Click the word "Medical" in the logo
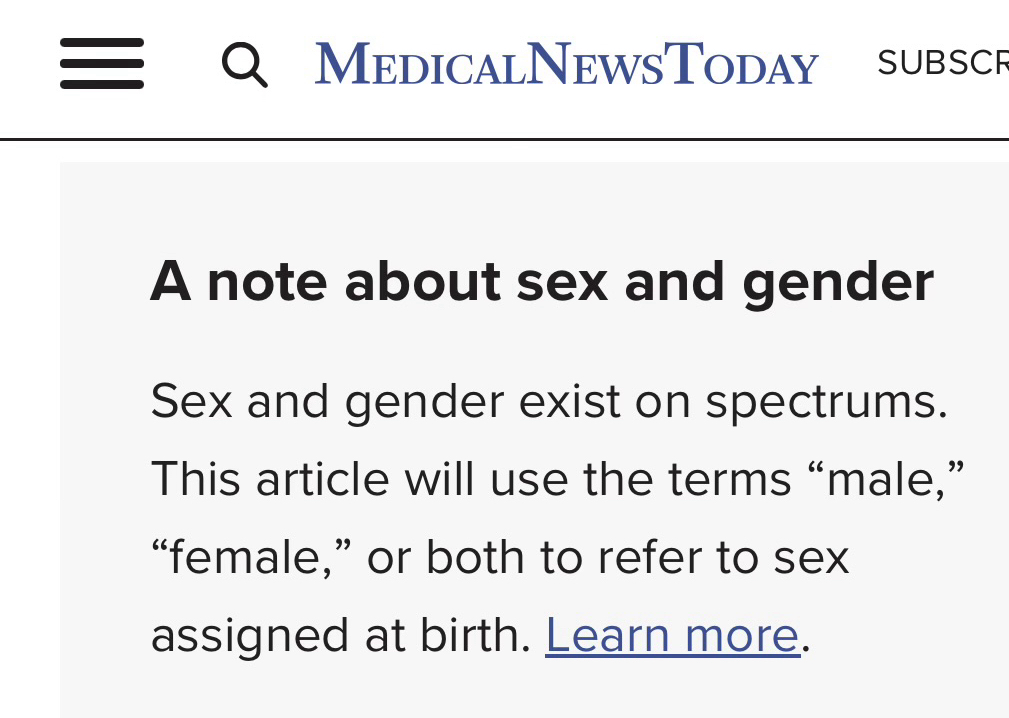The height and width of the screenshot is (718, 1009). [x=420, y=63]
